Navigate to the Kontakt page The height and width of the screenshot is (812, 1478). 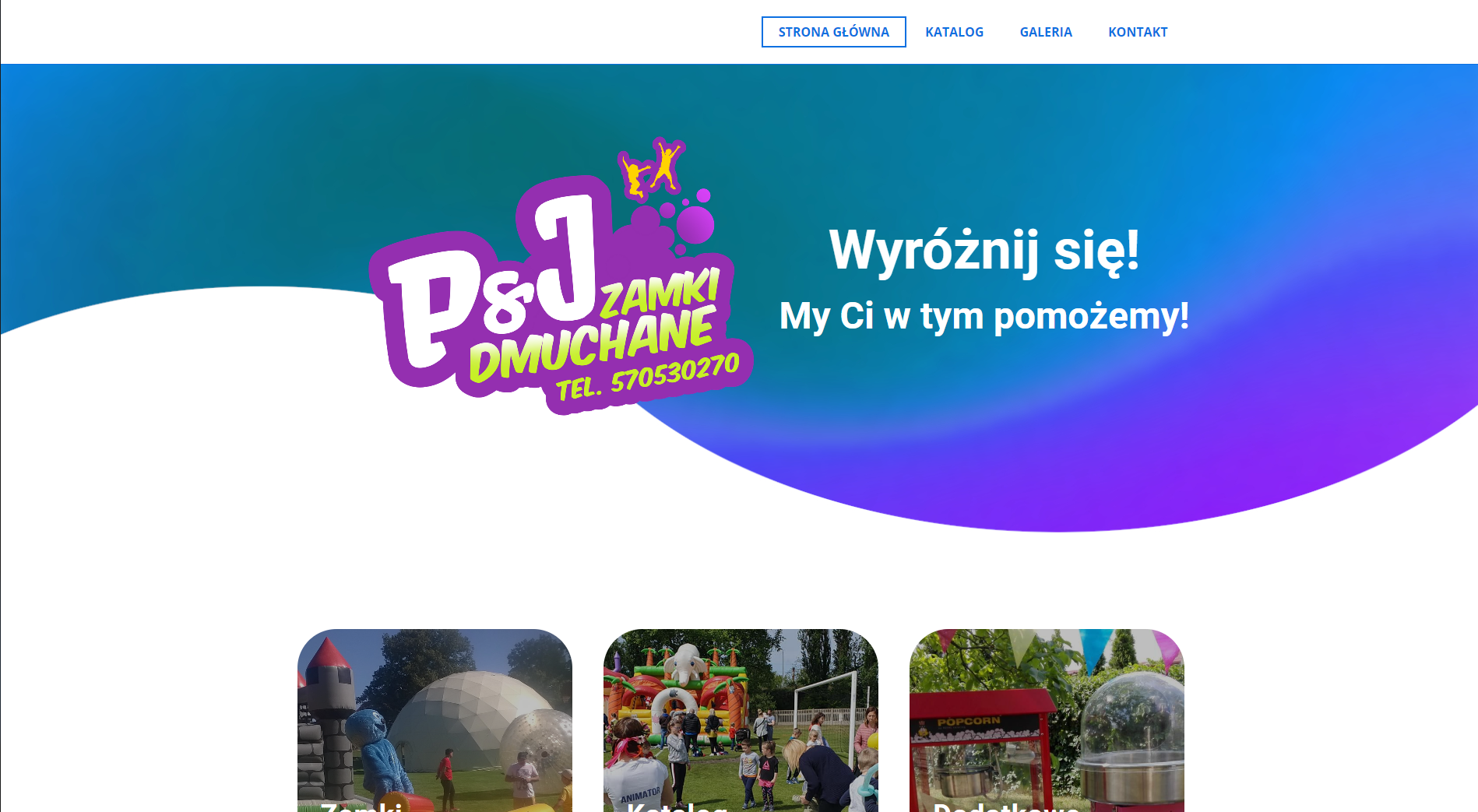tap(1138, 32)
